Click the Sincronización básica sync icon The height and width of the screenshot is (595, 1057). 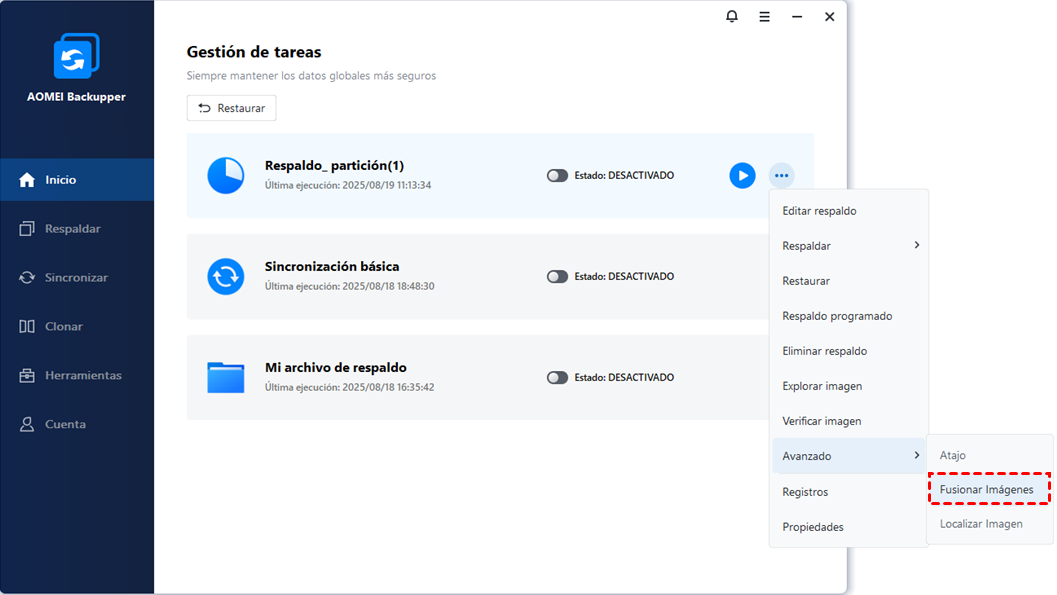coord(226,276)
